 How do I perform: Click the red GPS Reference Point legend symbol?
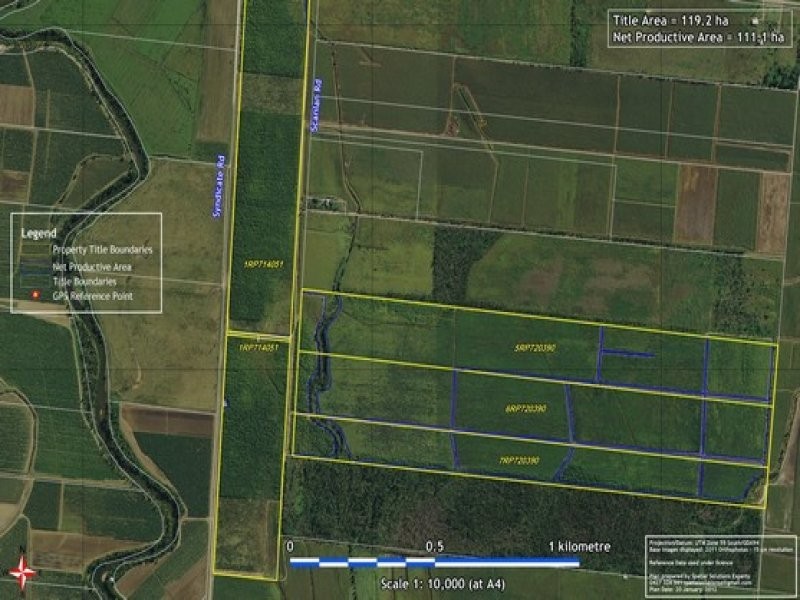click(x=35, y=295)
